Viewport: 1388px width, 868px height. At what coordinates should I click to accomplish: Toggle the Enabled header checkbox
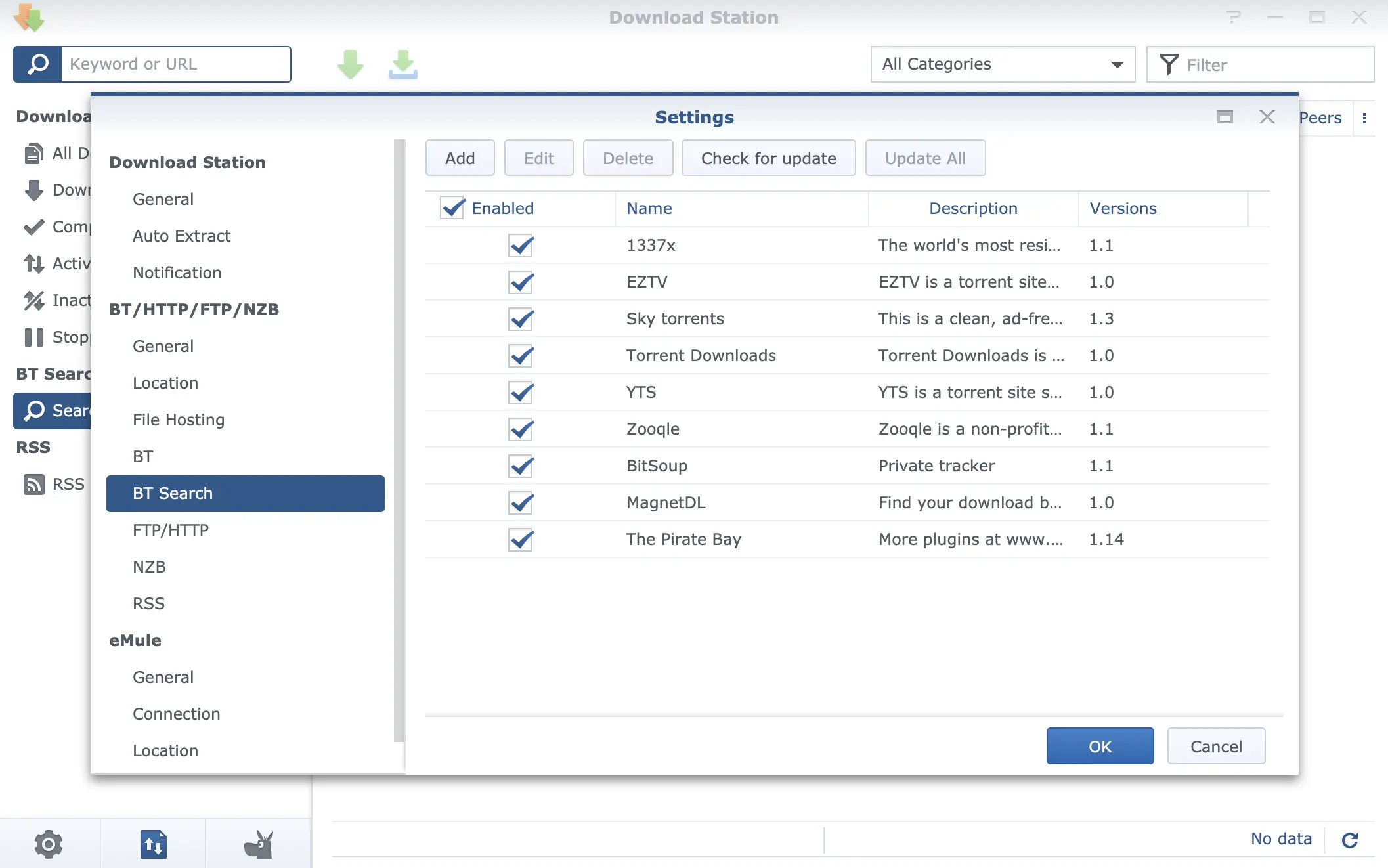[452, 208]
